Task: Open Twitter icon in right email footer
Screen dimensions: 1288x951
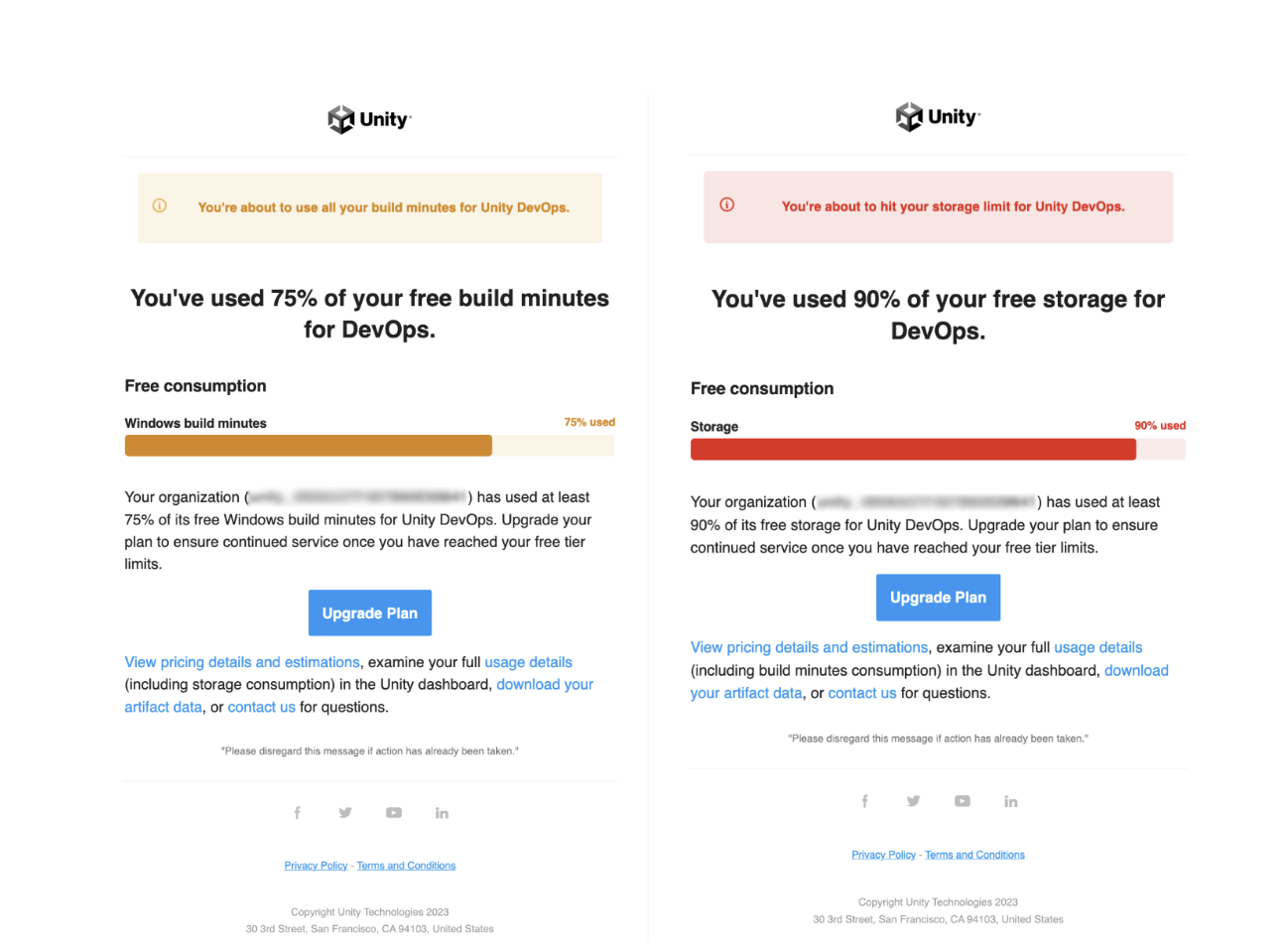Action: click(x=913, y=801)
